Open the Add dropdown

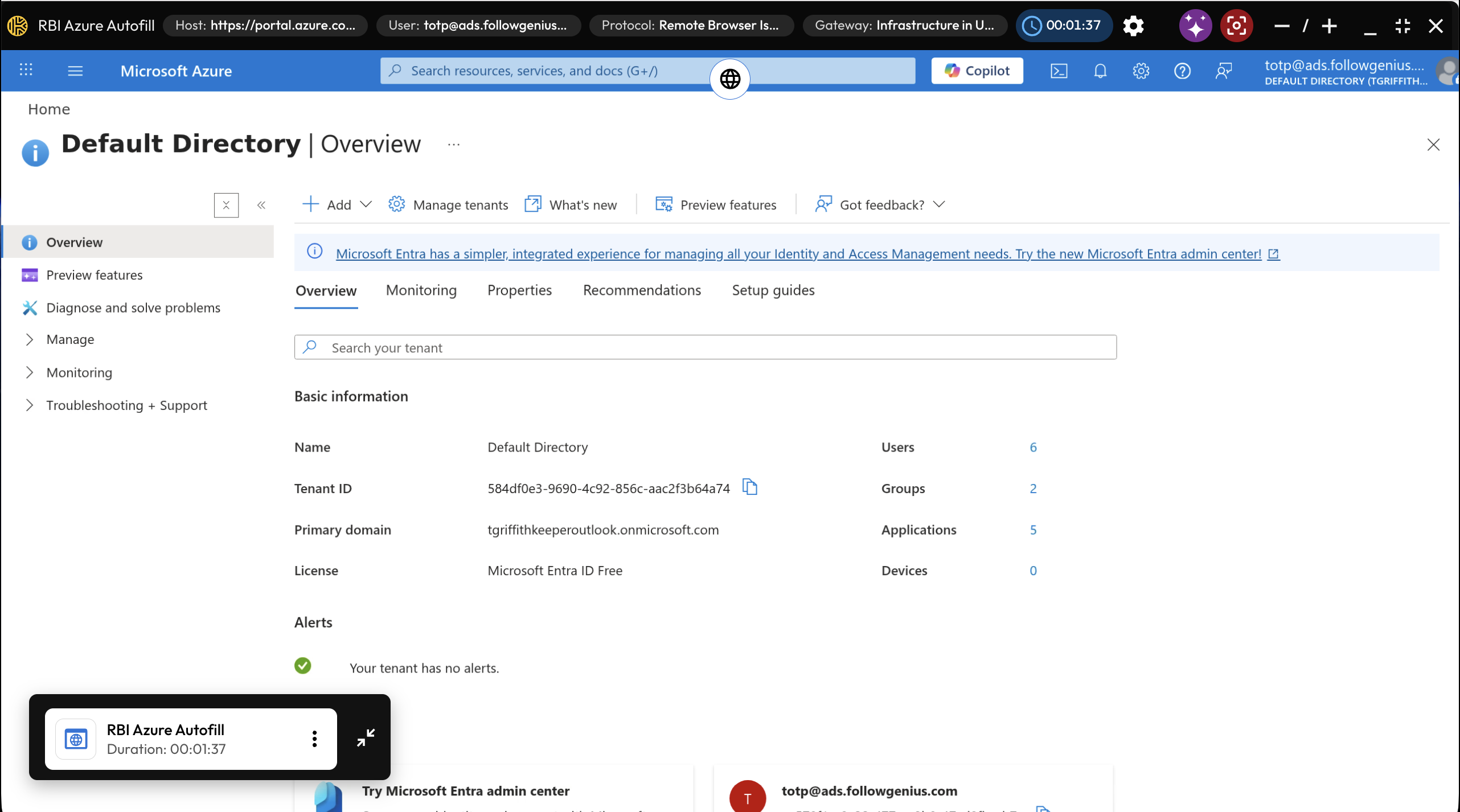coord(337,204)
